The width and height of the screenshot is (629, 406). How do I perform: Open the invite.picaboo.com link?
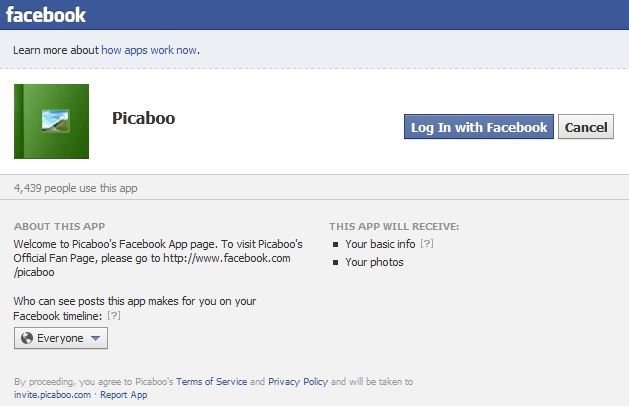52,395
